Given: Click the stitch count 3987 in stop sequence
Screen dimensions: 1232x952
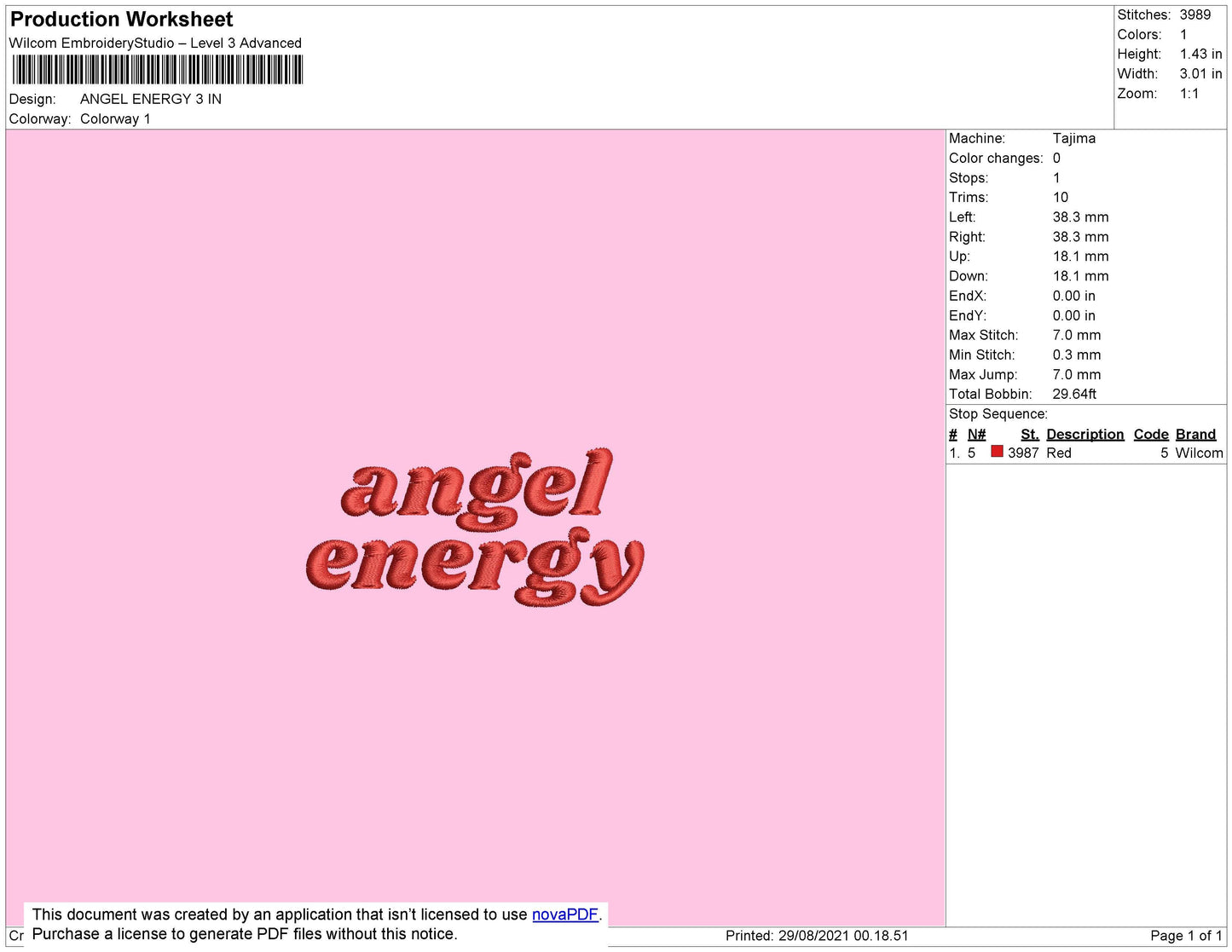Looking at the screenshot, I should coord(1023,453).
